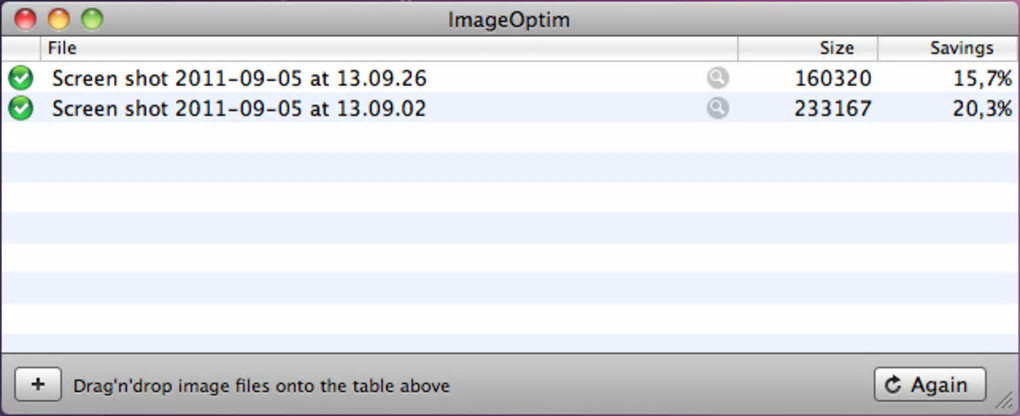Click green checkmark for 13.09.26 screenshot
The image size is (1020, 416).
point(19,78)
